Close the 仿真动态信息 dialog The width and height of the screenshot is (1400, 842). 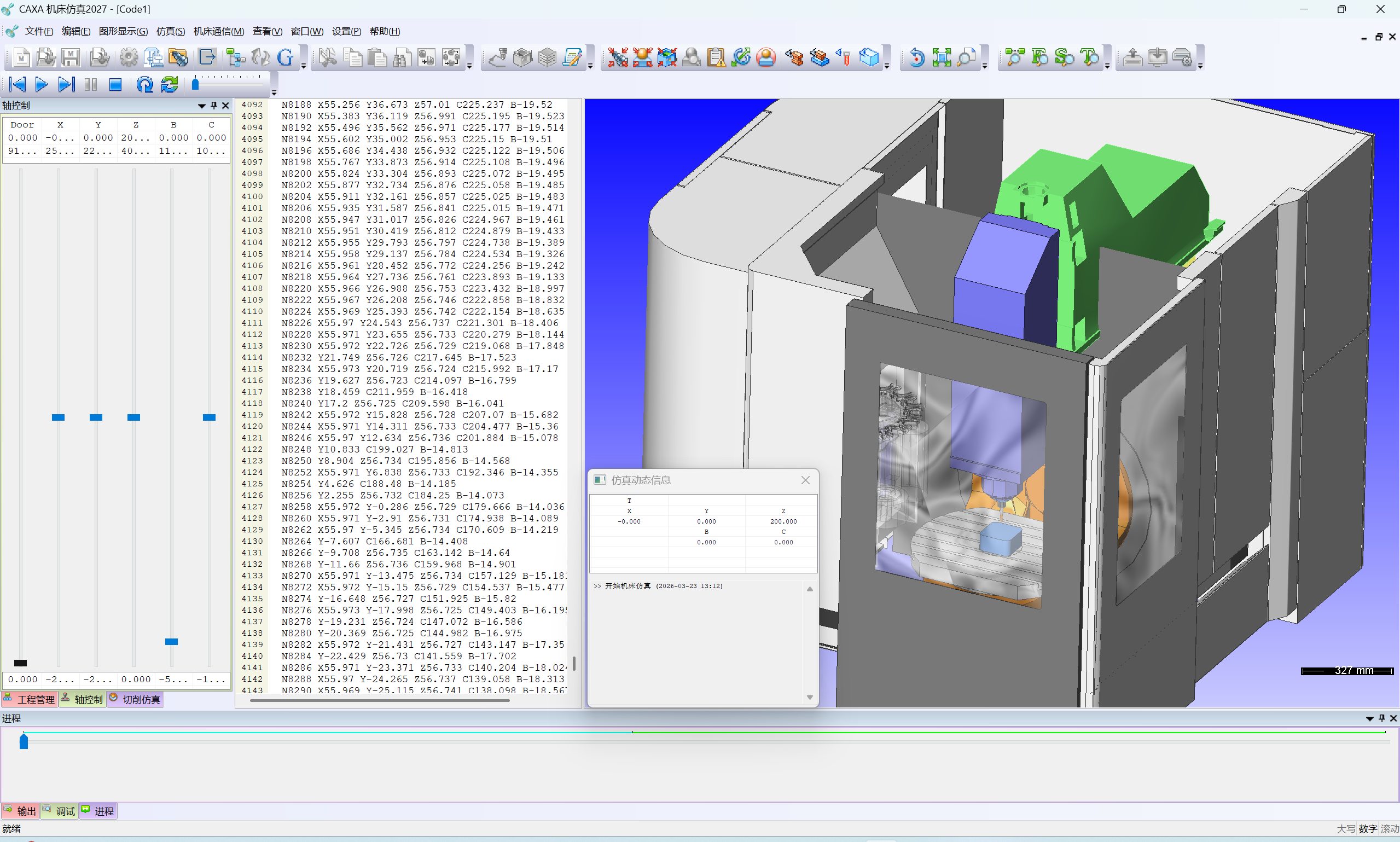tap(805, 480)
